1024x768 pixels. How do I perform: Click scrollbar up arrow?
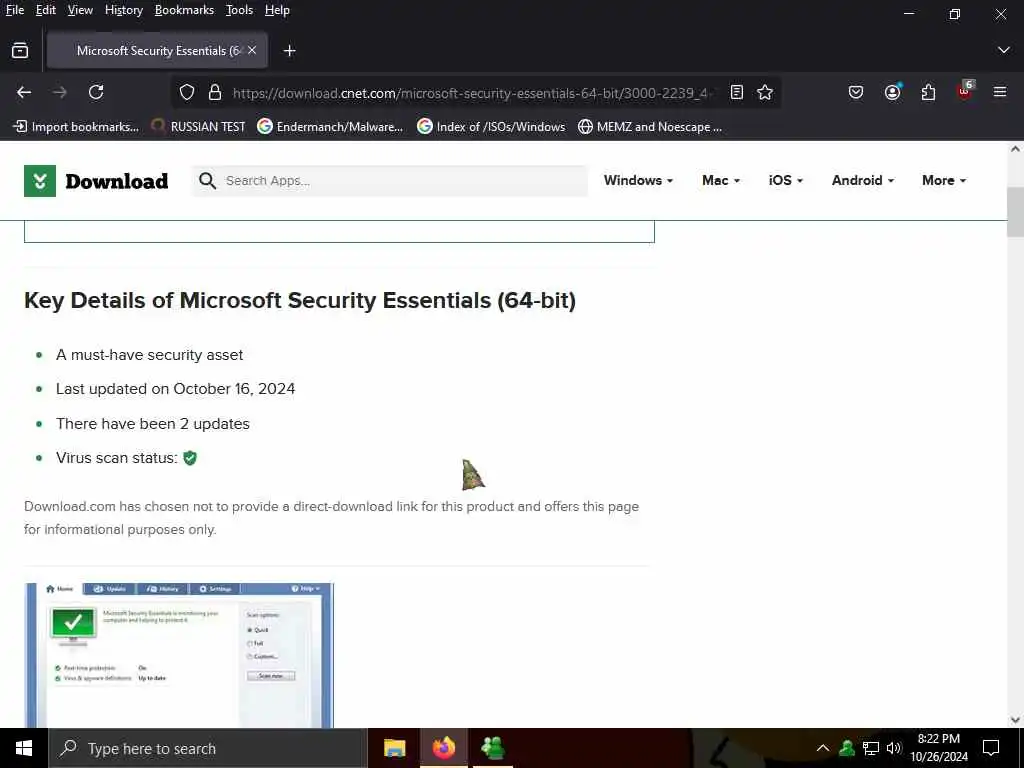(x=1016, y=149)
